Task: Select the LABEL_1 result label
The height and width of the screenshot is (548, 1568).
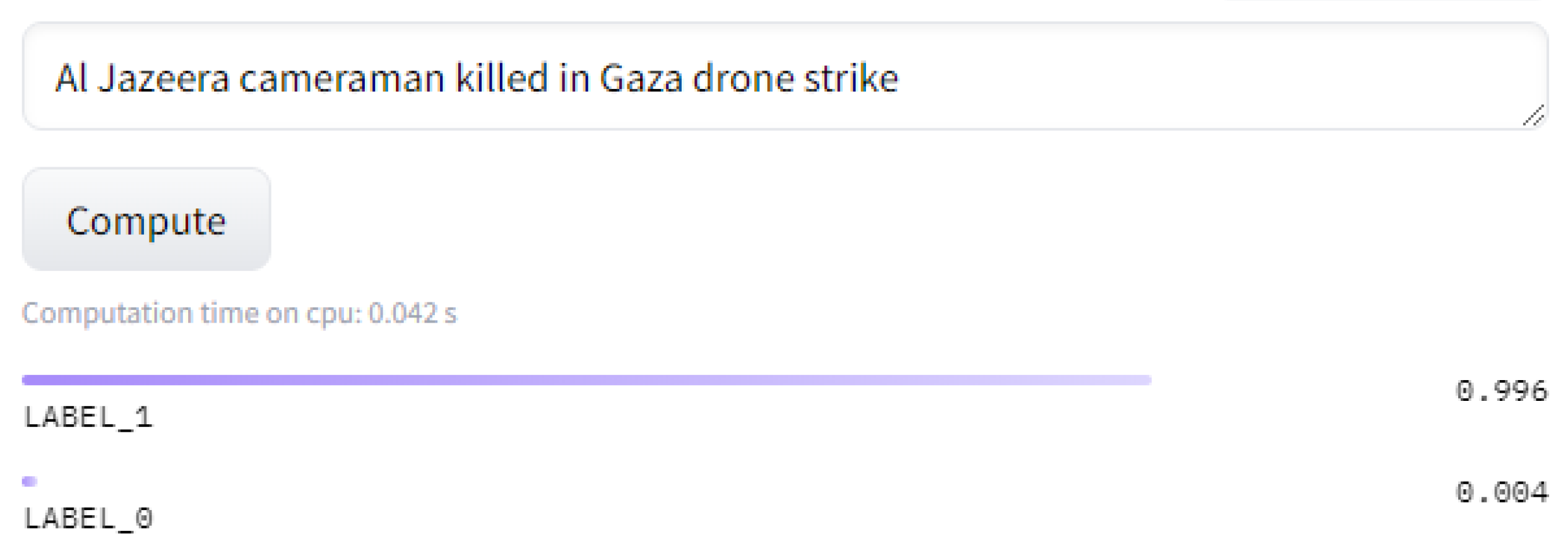Action: (x=88, y=417)
